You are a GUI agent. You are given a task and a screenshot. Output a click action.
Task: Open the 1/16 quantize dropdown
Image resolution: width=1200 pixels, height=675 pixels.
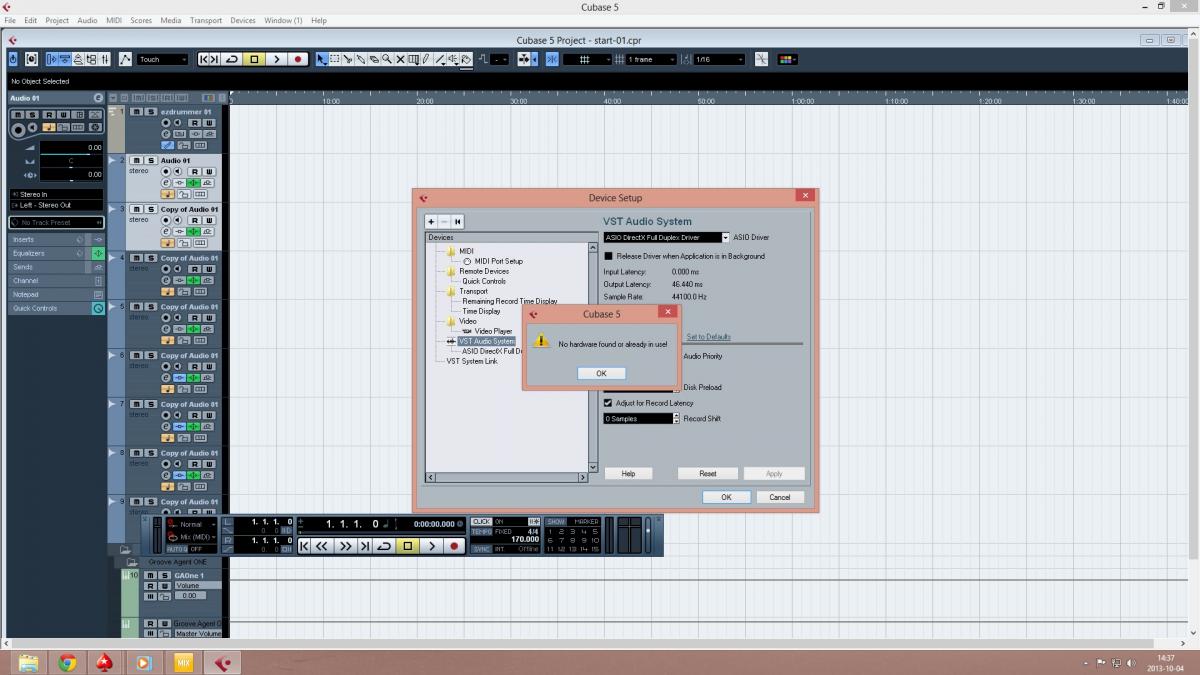719,59
